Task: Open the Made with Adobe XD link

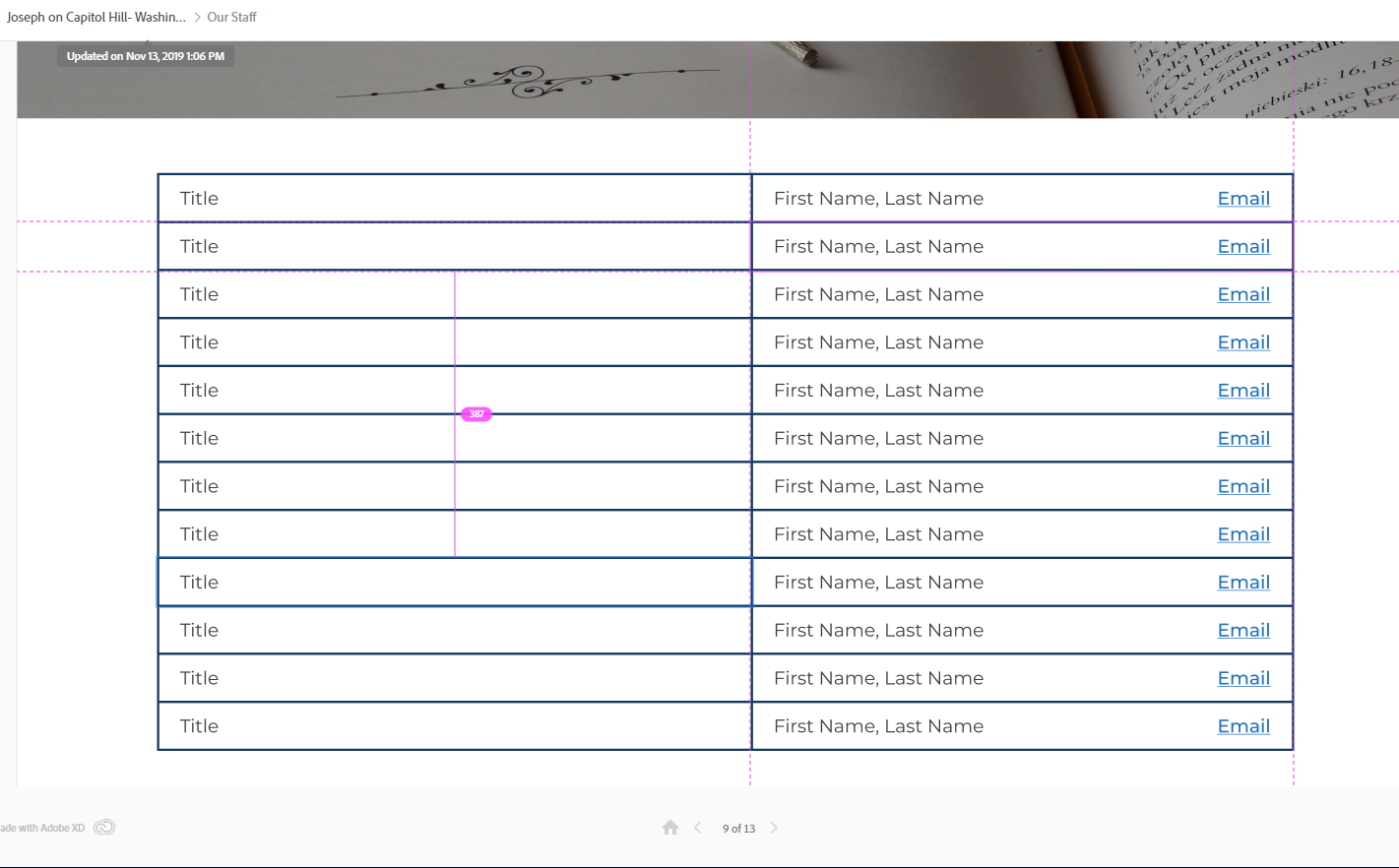Action: point(42,828)
